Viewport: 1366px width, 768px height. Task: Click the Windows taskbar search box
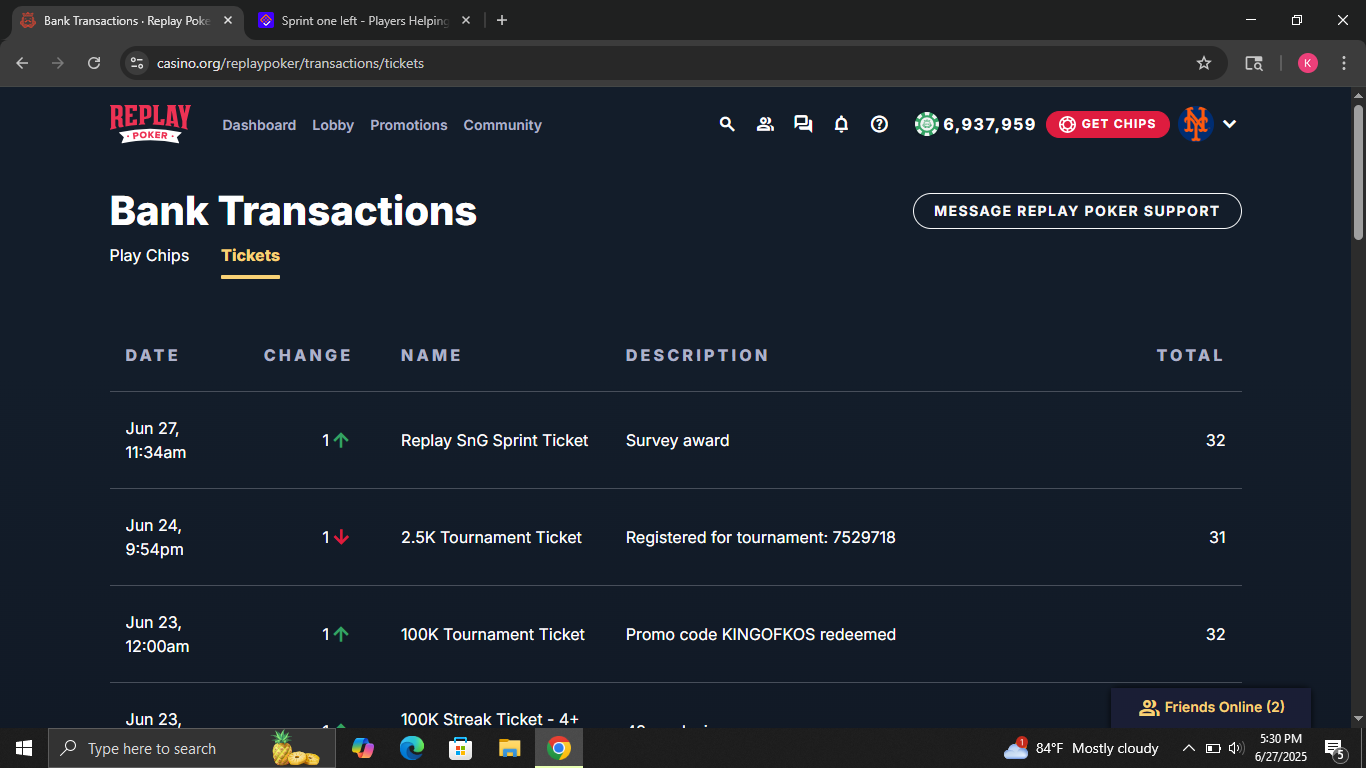[x=192, y=748]
